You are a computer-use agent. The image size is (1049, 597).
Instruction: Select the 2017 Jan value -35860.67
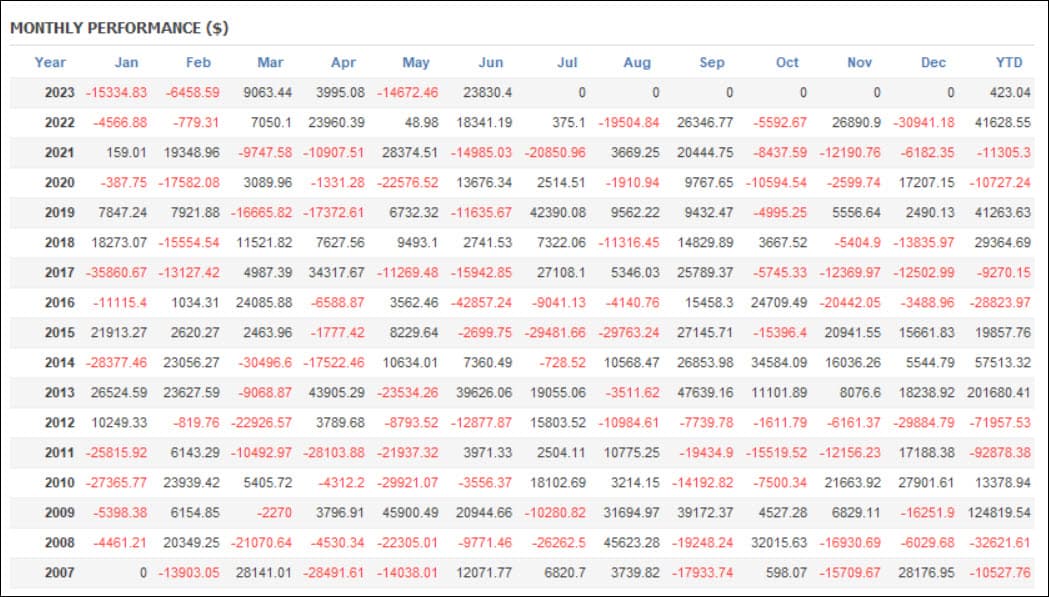point(116,272)
